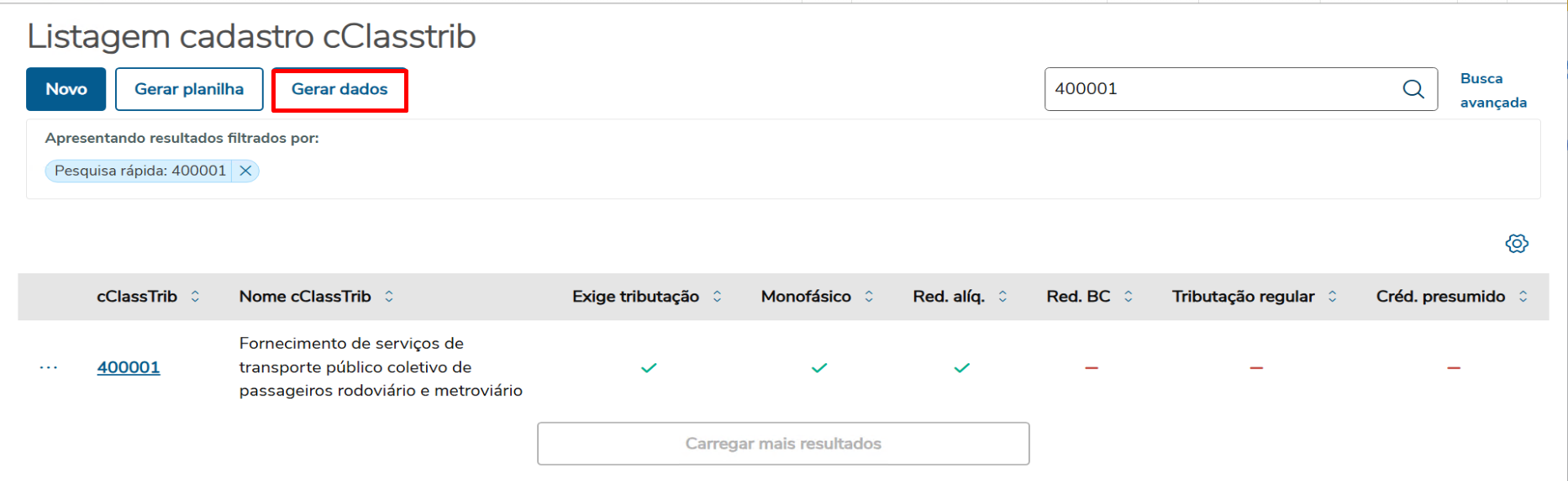This screenshot has width=1568, height=481.
Task: Sort by cClassTrib column arrows
Action: [x=195, y=297]
